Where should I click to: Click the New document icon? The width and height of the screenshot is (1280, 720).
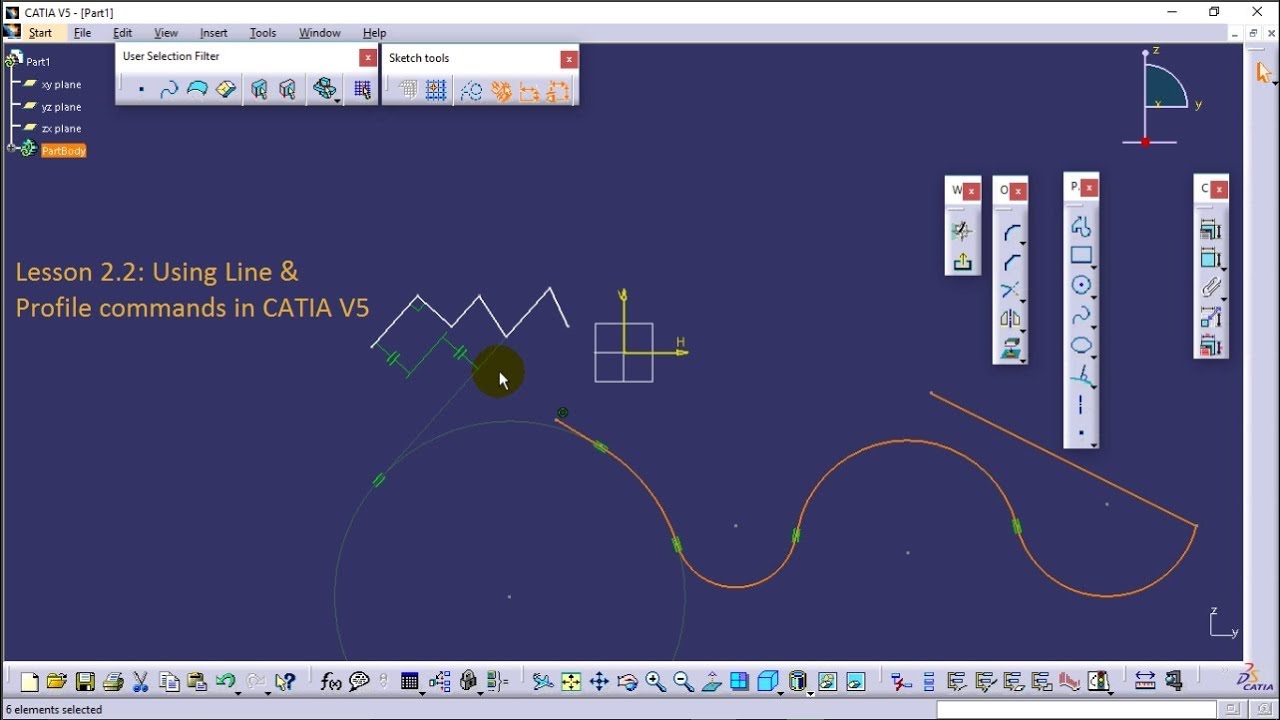pos(29,682)
